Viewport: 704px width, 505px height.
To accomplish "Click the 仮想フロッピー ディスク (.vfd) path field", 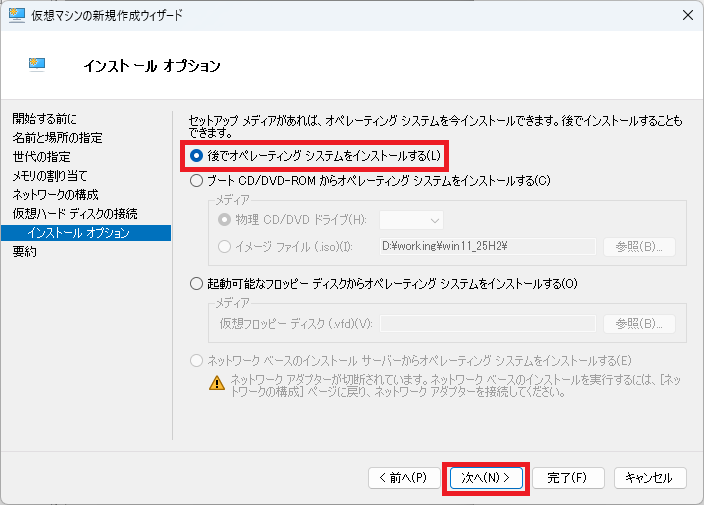I will [488, 324].
